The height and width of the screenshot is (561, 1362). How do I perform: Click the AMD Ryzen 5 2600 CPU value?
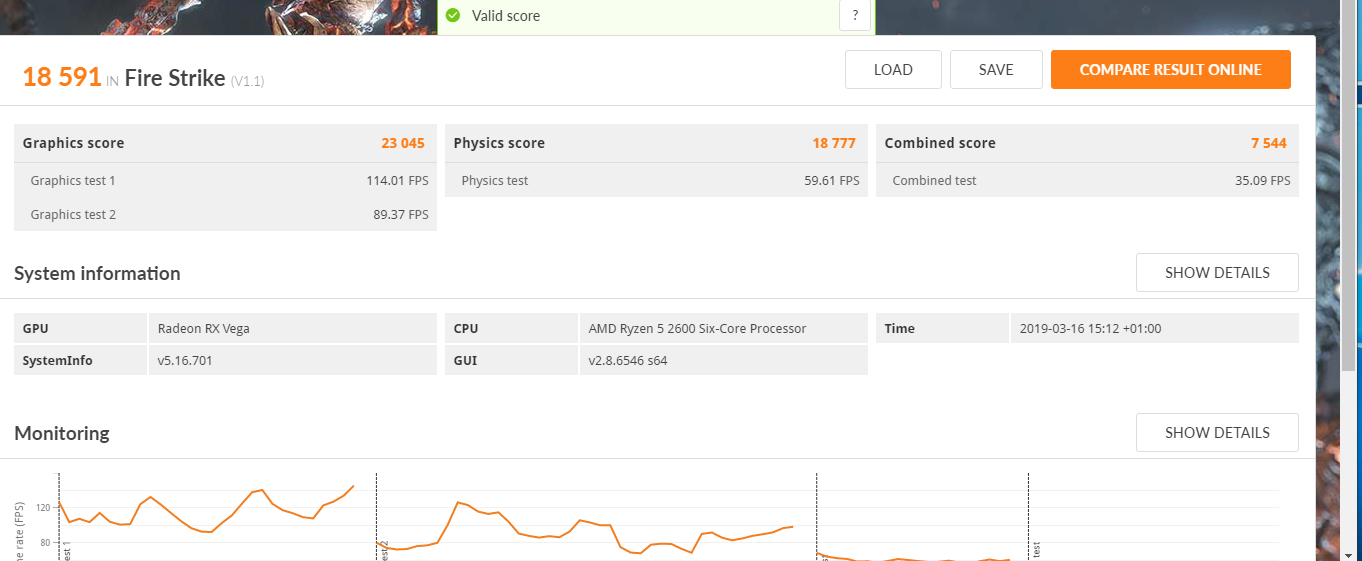coord(697,329)
